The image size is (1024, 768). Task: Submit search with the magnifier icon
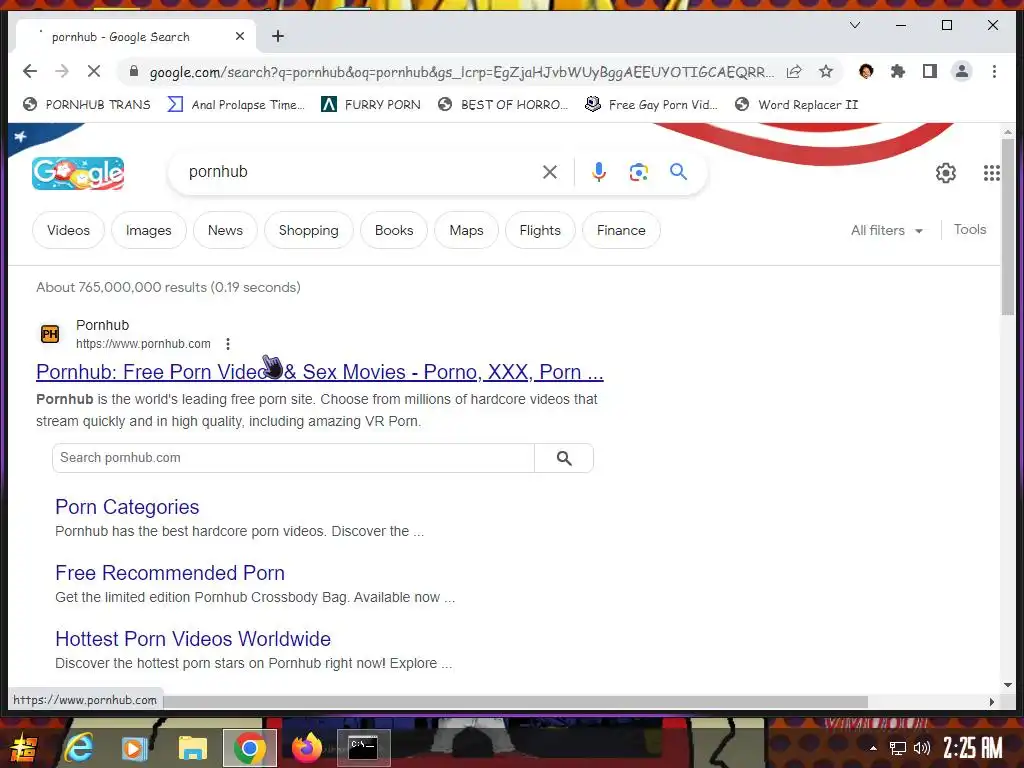coord(679,172)
